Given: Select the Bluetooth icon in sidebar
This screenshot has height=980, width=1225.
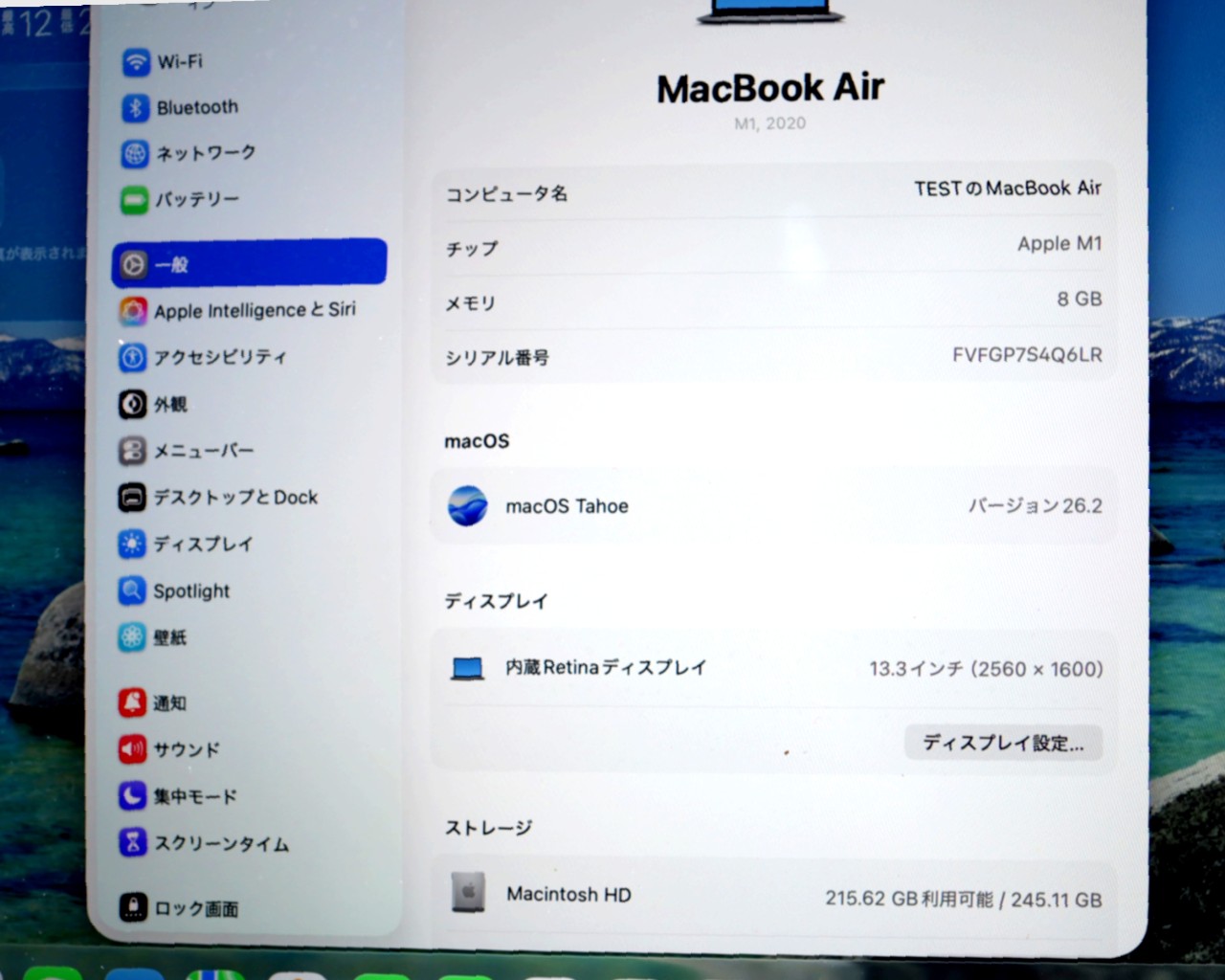Looking at the screenshot, I should [x=135, y=108].
